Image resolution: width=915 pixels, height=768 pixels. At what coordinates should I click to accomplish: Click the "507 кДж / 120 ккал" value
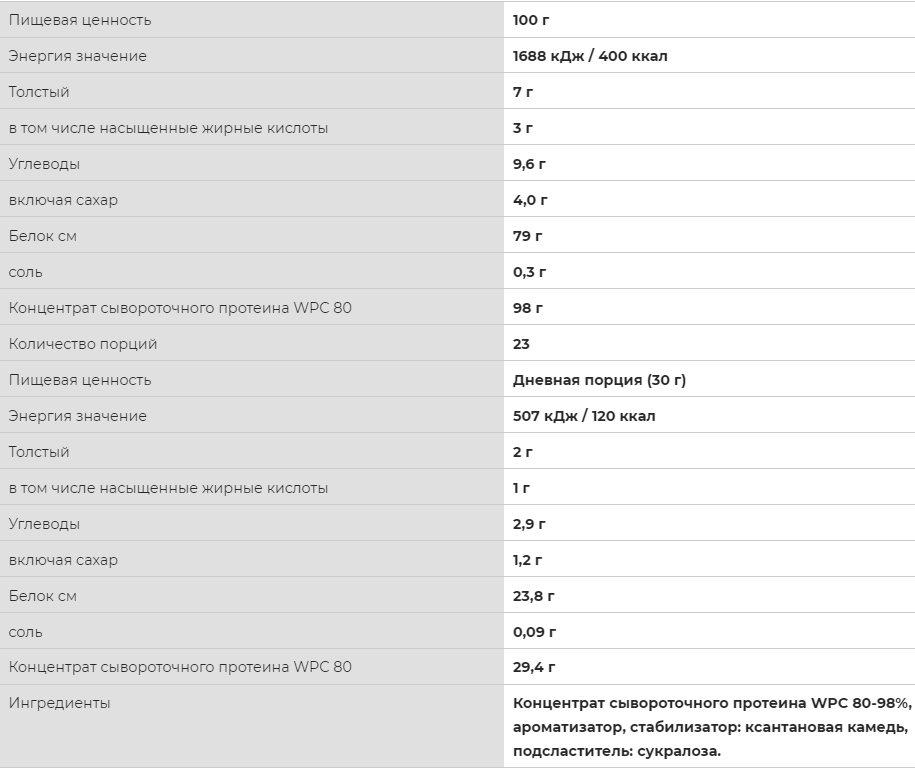point(584,416)
